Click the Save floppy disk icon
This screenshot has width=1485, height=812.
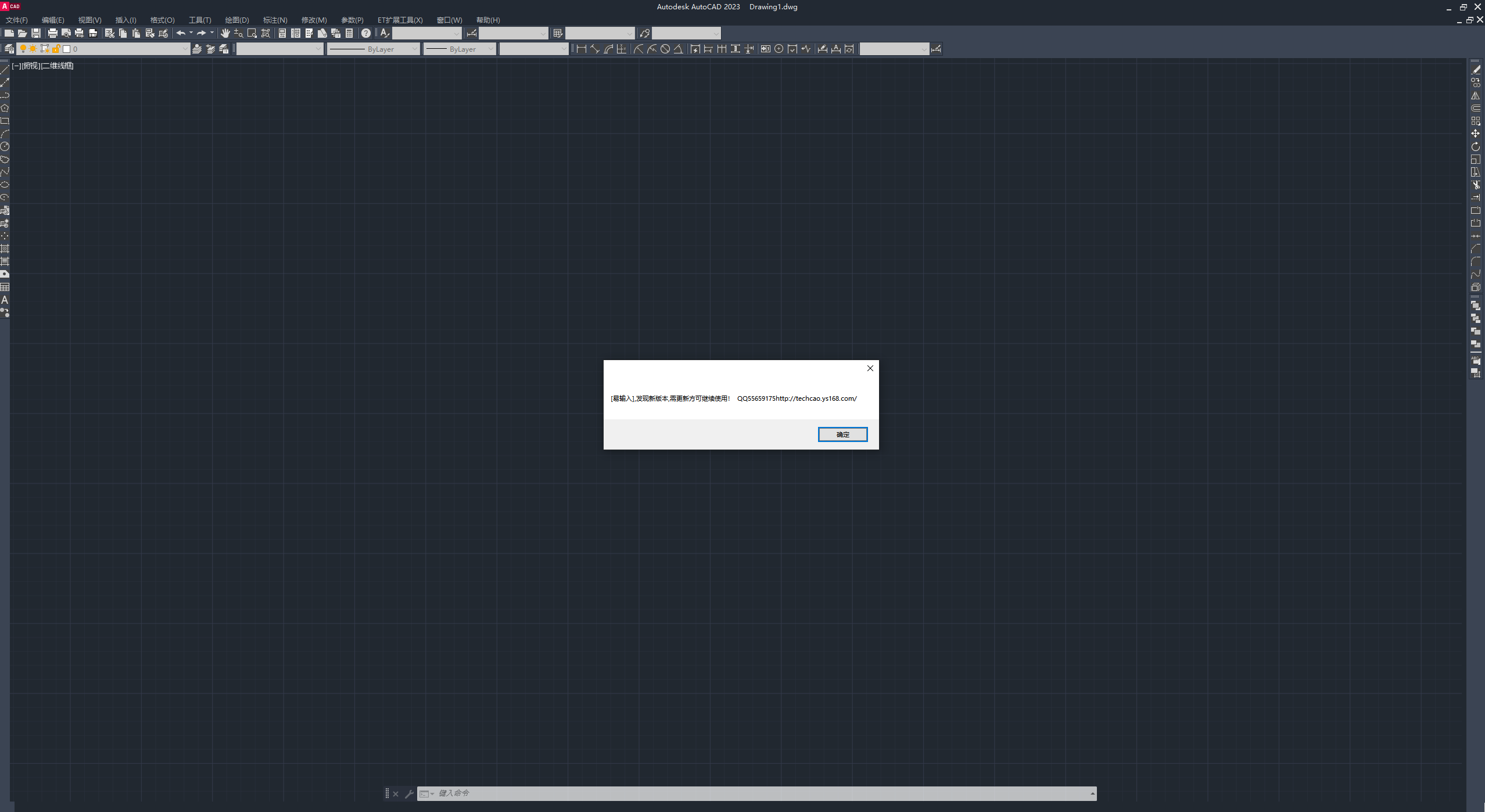tap(36, 33)
